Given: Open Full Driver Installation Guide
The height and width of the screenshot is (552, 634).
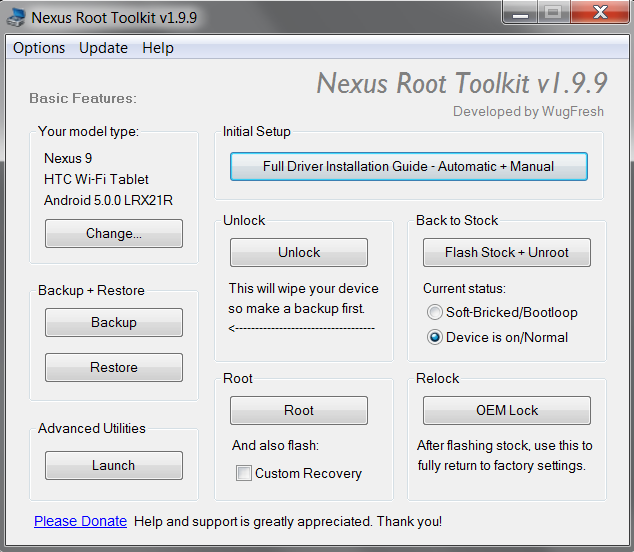Looking at the screenshot, I should click(408, 166).
